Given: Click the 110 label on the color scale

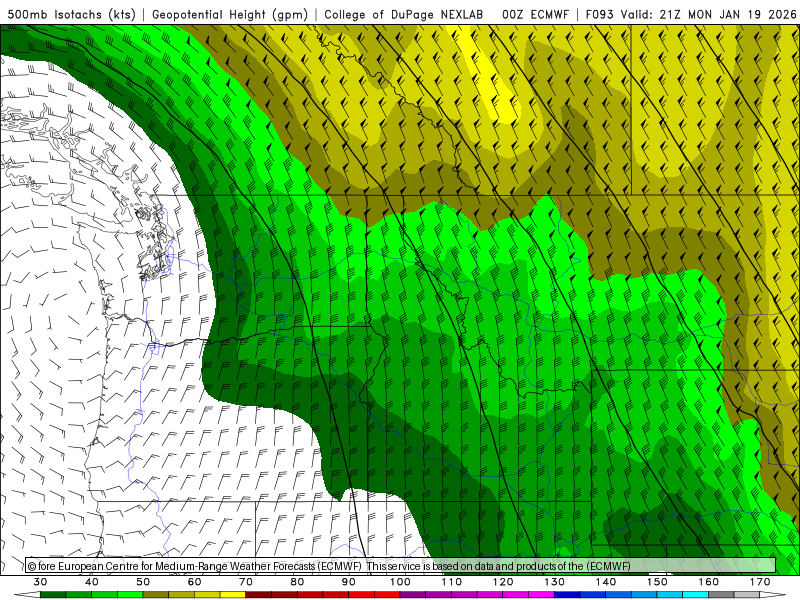Looking at the screenshot, I should [452, 582].
